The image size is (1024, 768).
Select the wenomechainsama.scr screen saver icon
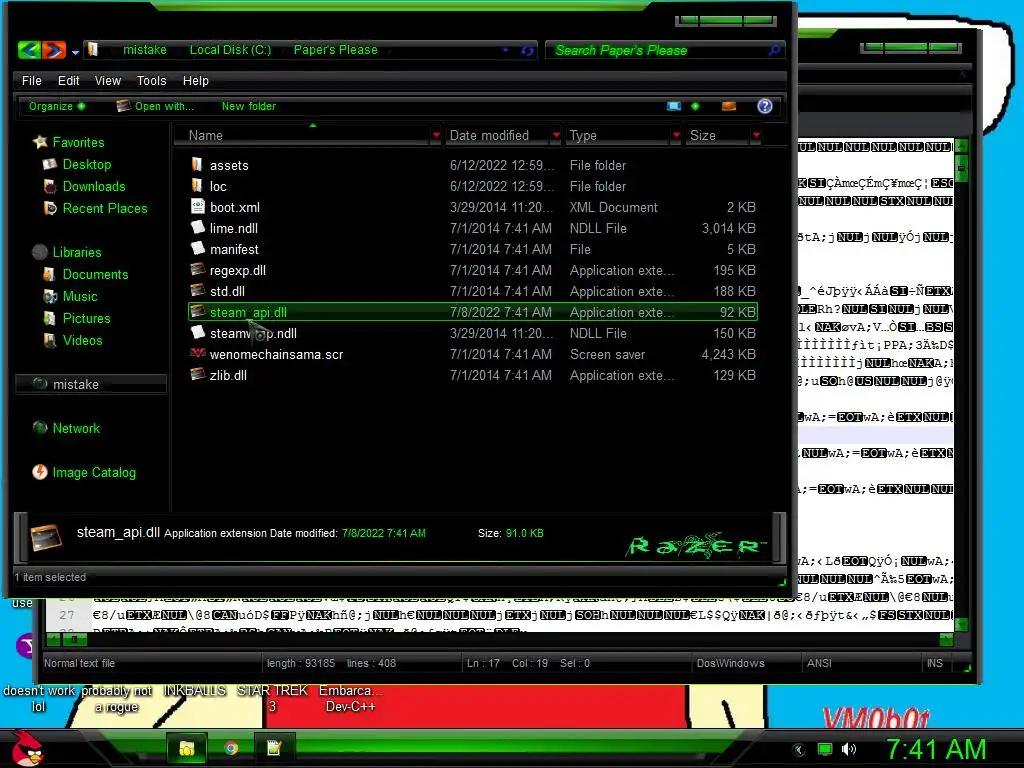197,353
